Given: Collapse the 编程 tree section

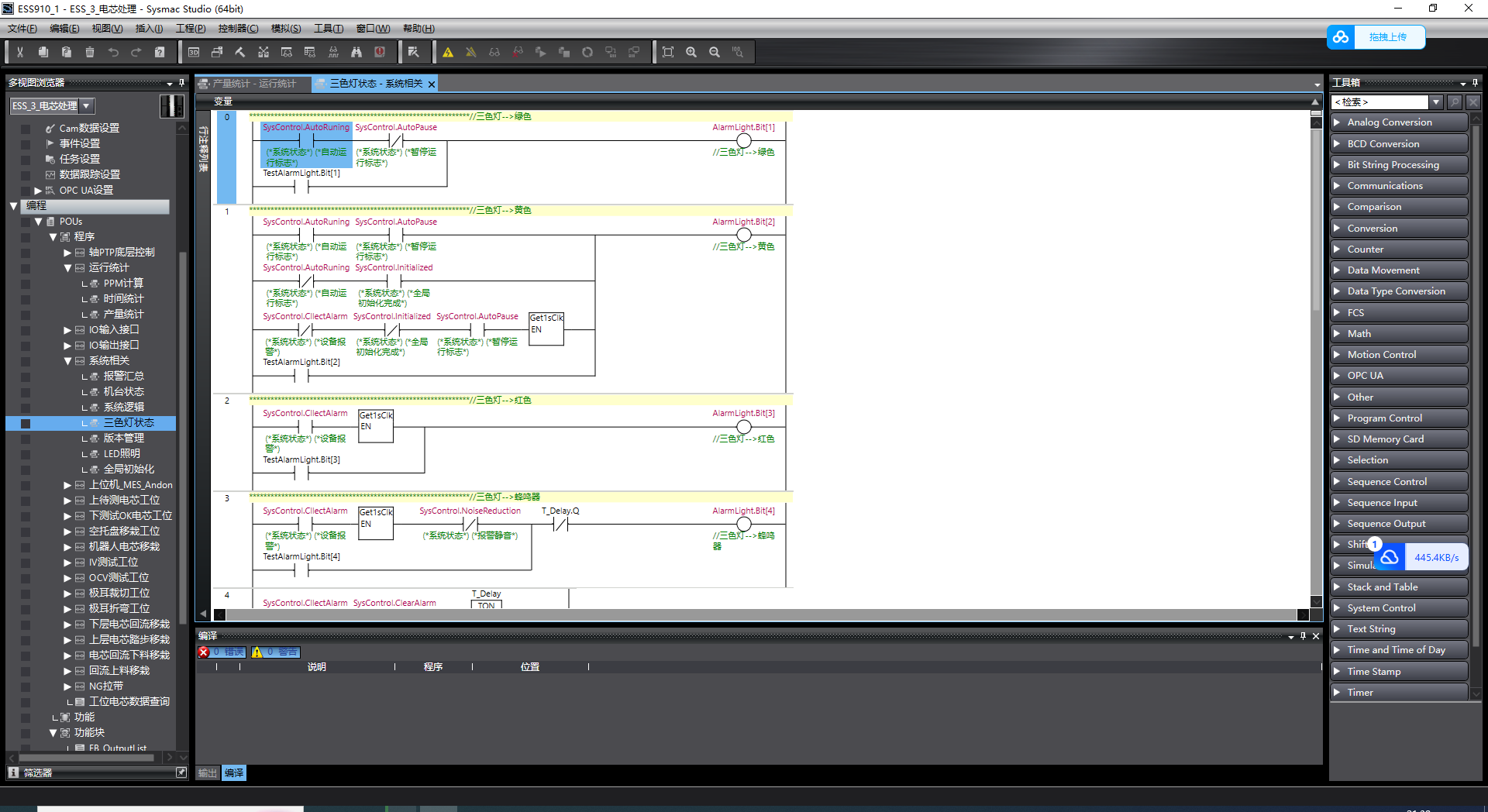Looking at the screenshot, I should click(x=14, y=206).
